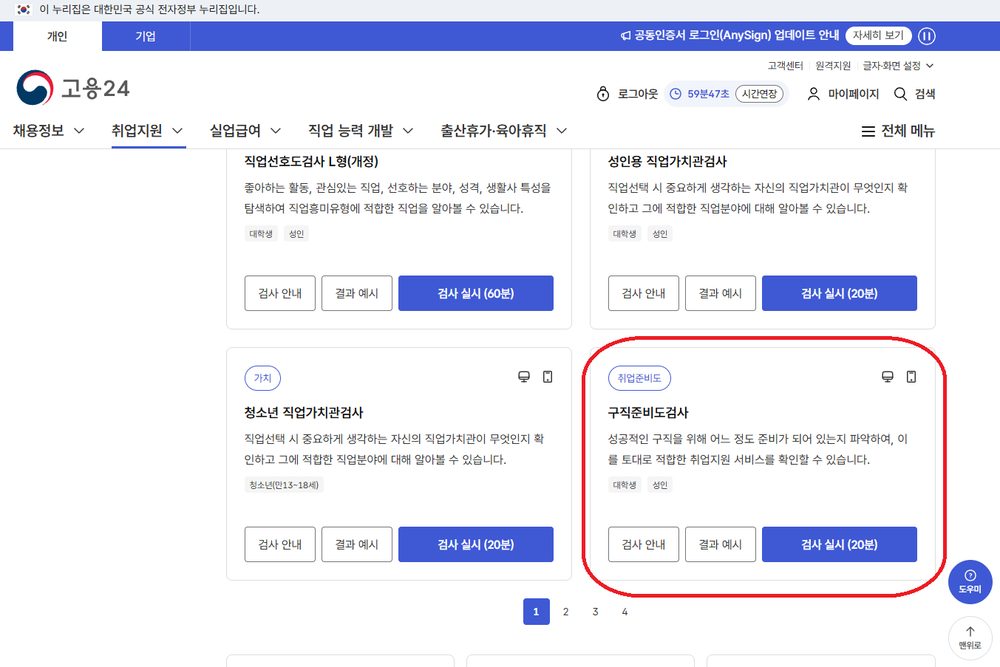This screenshot has width=1000, height=667.
Task: Expand the 취업지원 menu
Action: coord(147,131)
